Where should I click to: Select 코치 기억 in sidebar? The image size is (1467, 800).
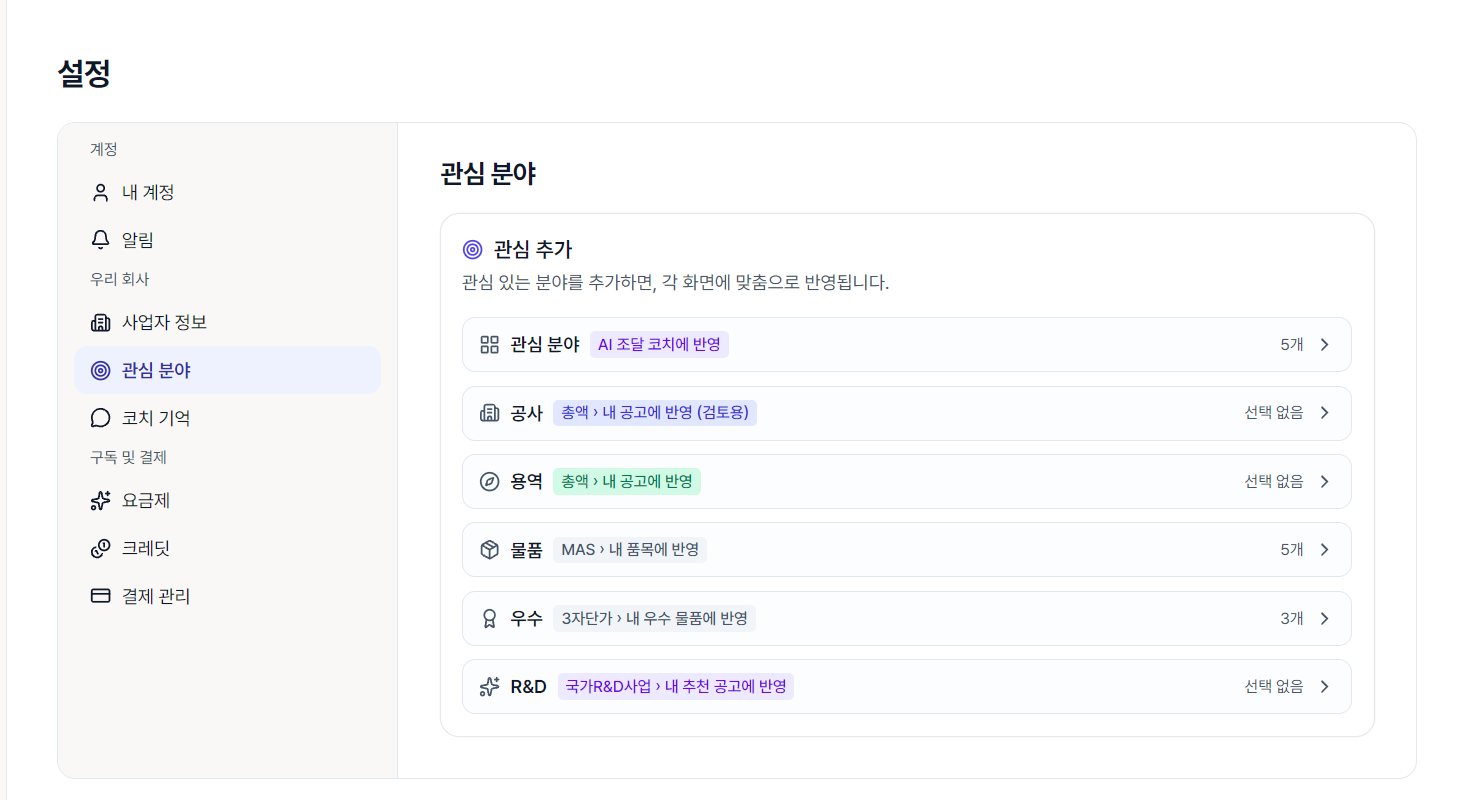click(227, 418)
